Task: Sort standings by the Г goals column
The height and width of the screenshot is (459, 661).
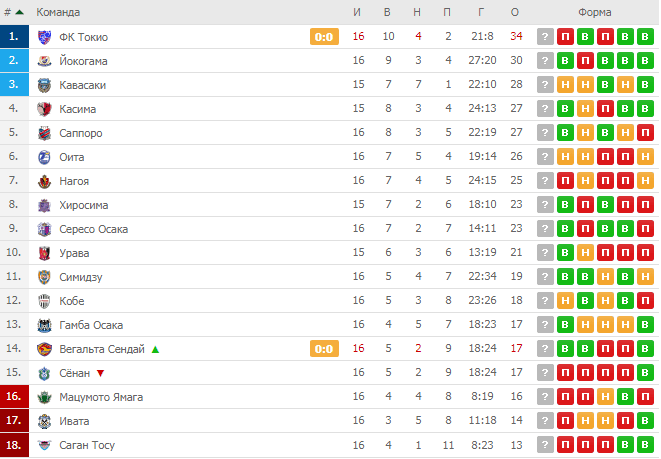Action: click(481, 12)
